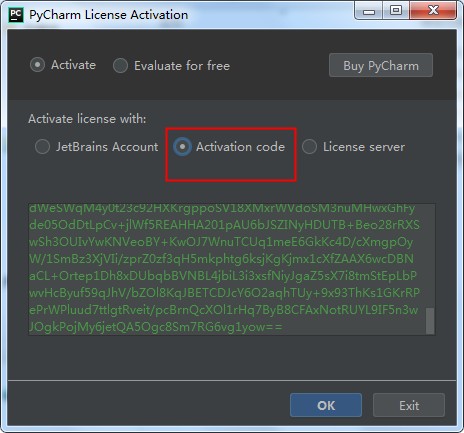This screenshot has height=433, width=464.
Task: Minimize the License Activation window
Action: (369, 11)
